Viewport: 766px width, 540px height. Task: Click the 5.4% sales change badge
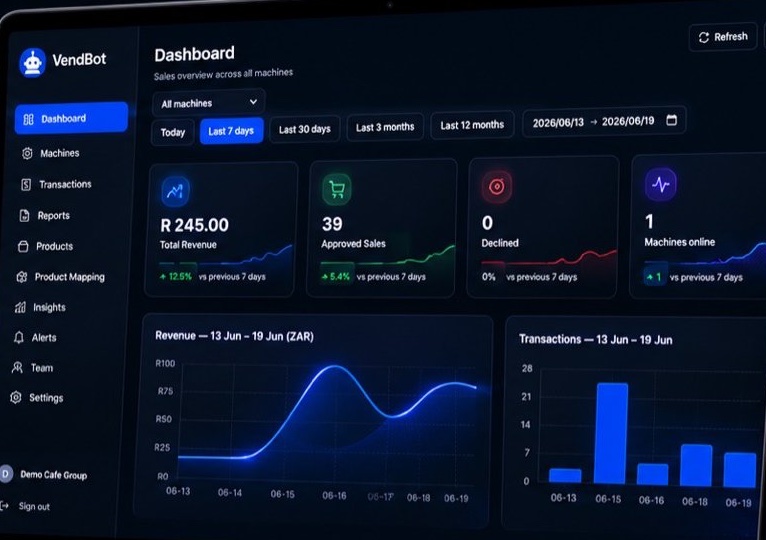coord(336,277)
